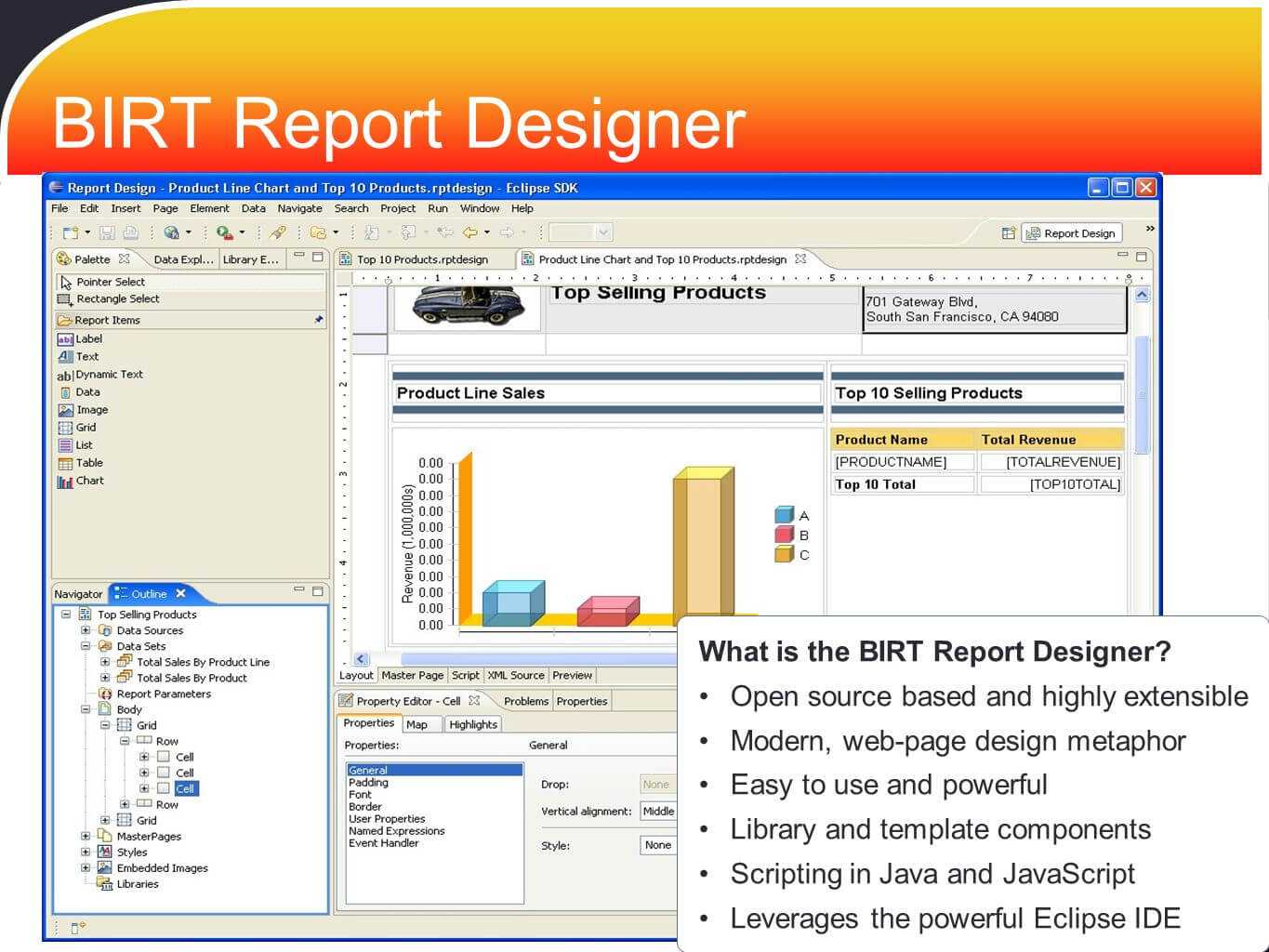Activate the Rectangle Select tool

click(108, 299)
